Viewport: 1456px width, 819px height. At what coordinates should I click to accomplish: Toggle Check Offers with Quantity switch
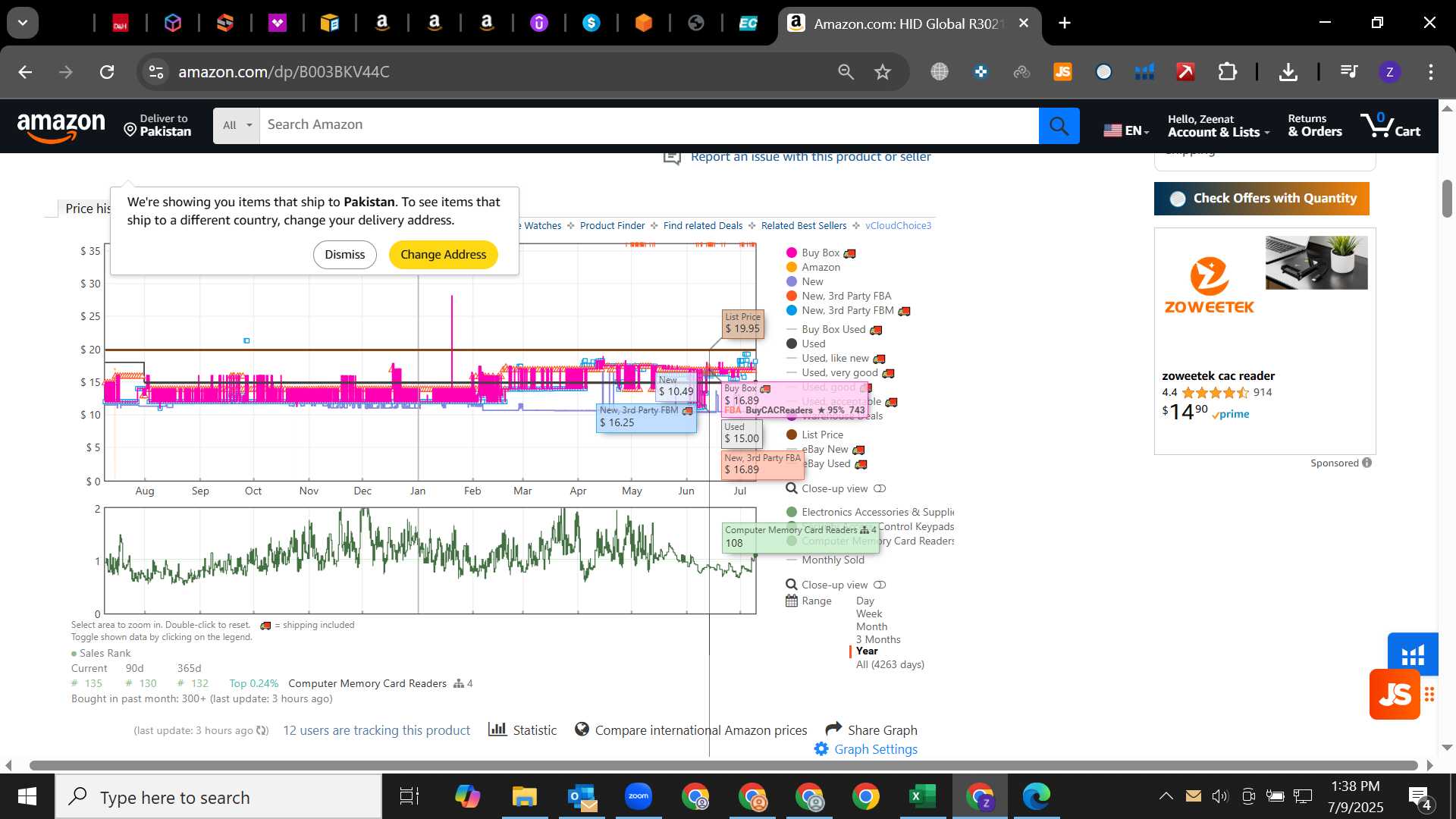pyautogui.click(x=1178, y=199)
